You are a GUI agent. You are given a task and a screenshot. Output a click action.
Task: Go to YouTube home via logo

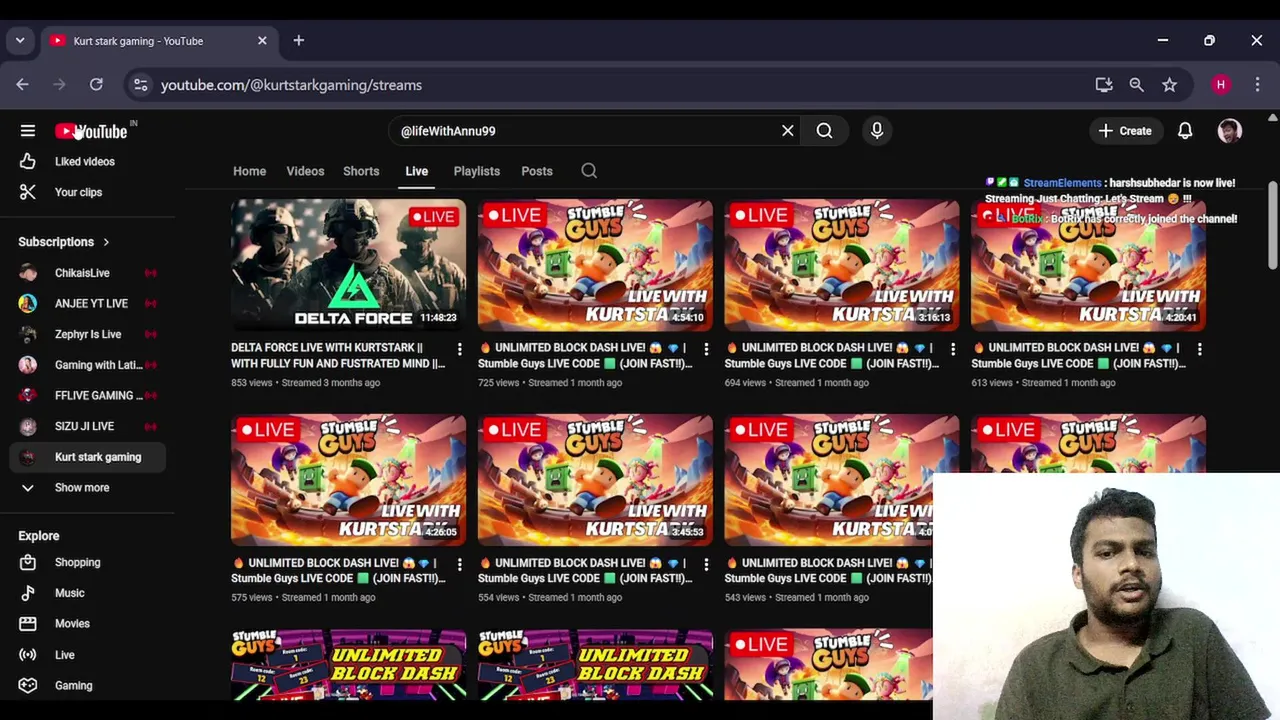tap(91, 131)
